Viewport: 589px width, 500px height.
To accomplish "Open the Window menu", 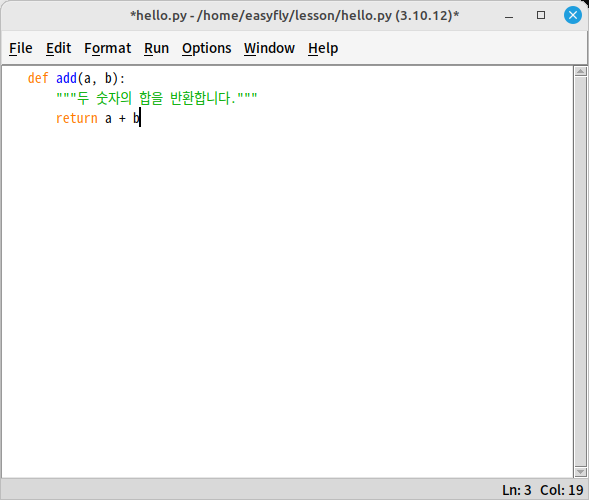I will (269, 48).
